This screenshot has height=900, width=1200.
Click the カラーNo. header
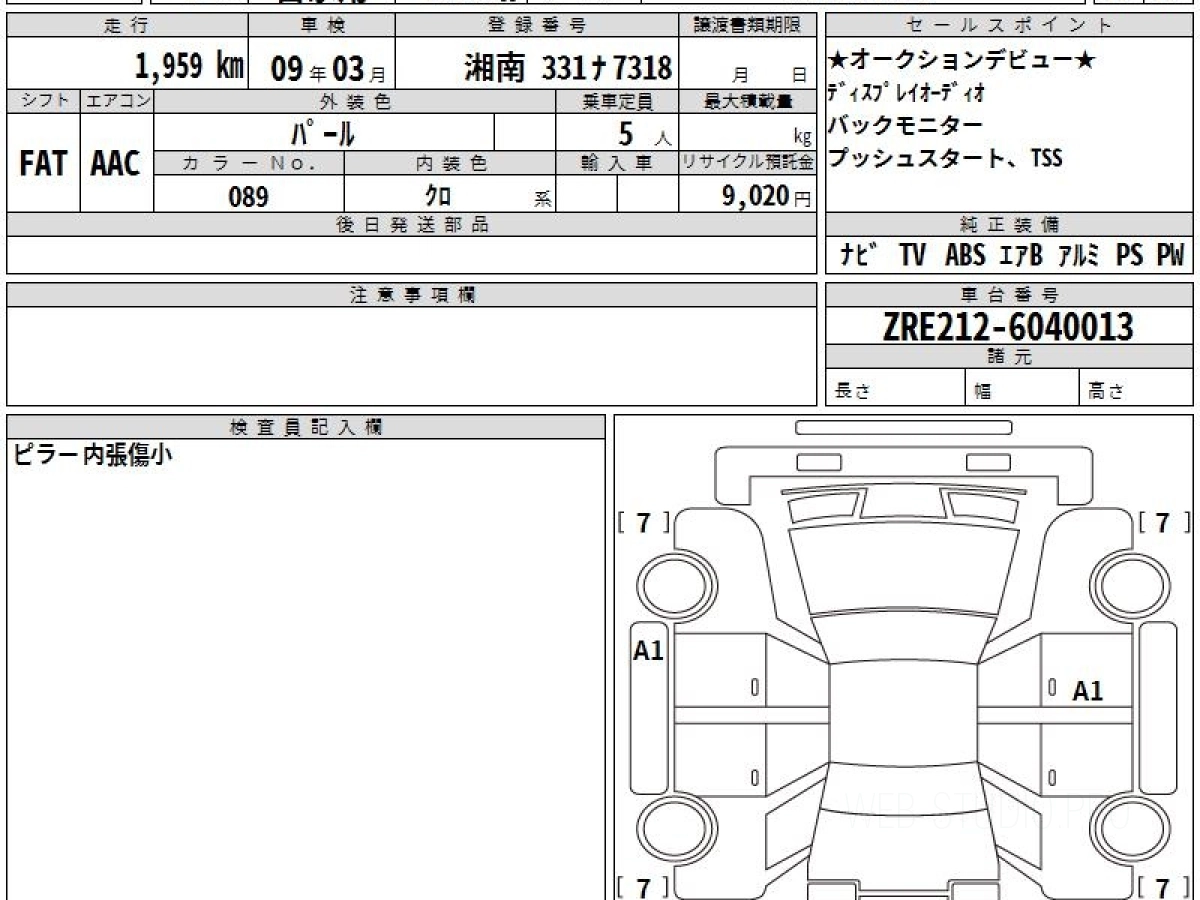click(249, 163)
